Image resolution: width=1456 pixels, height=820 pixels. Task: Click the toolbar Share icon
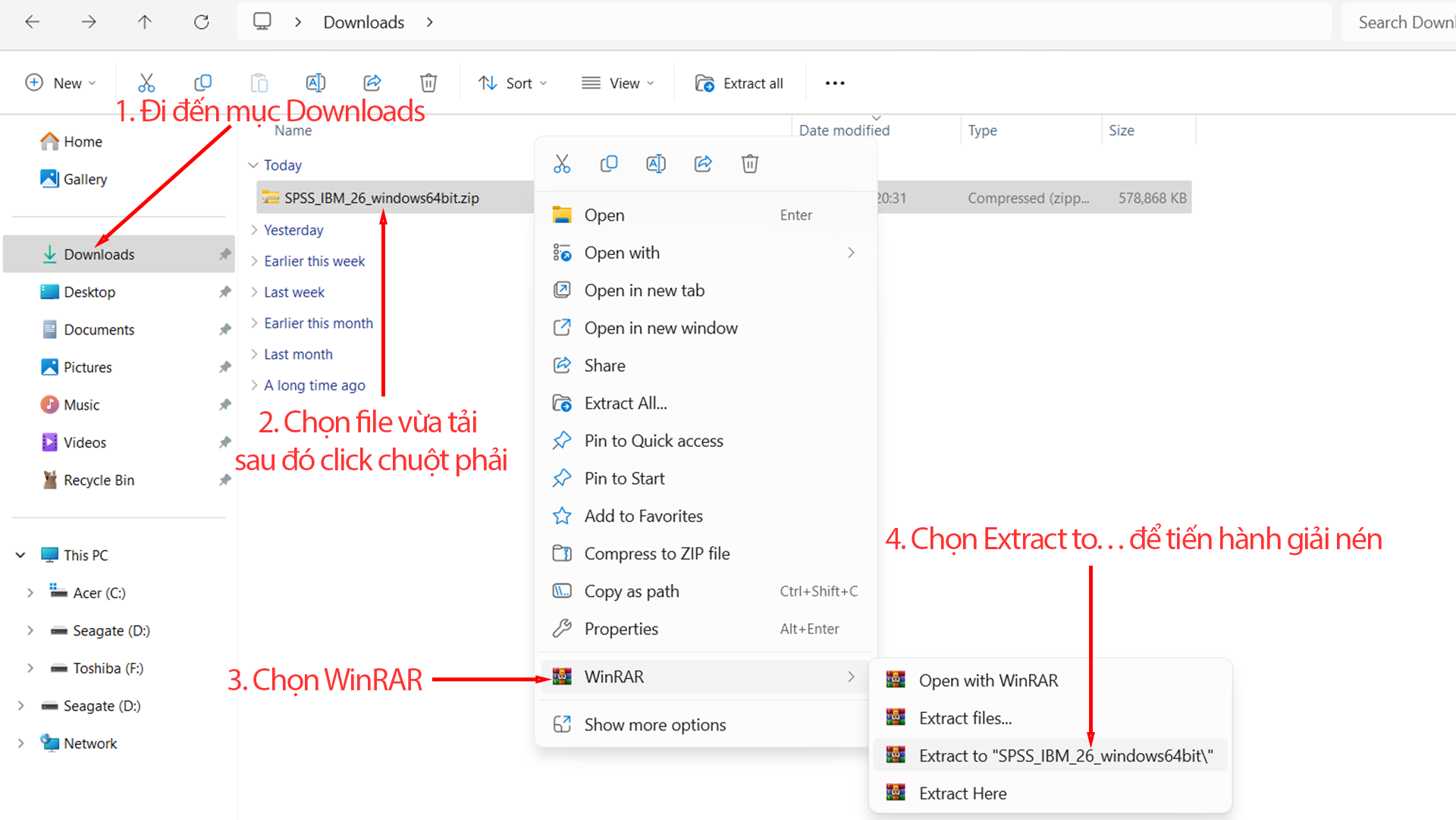[x=372, y=83]
